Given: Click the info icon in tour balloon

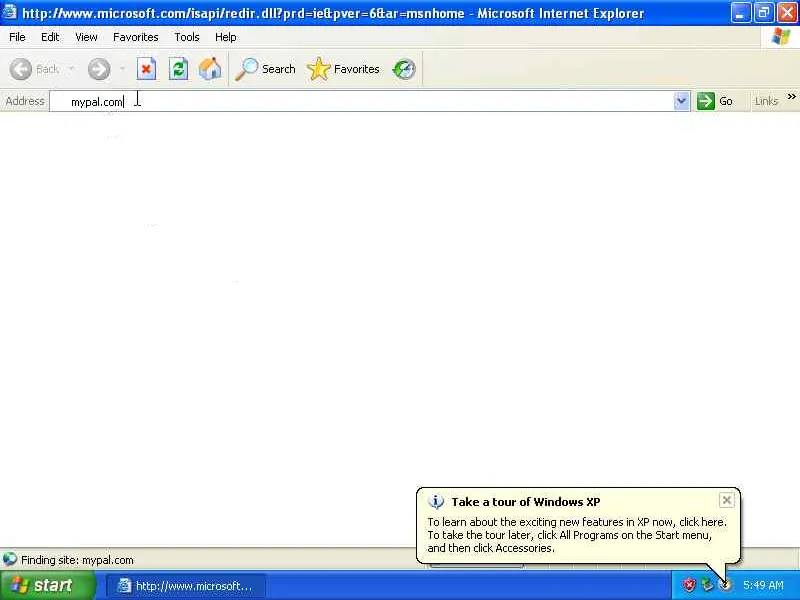Looking at the screenshot, I should click(435, 502).
